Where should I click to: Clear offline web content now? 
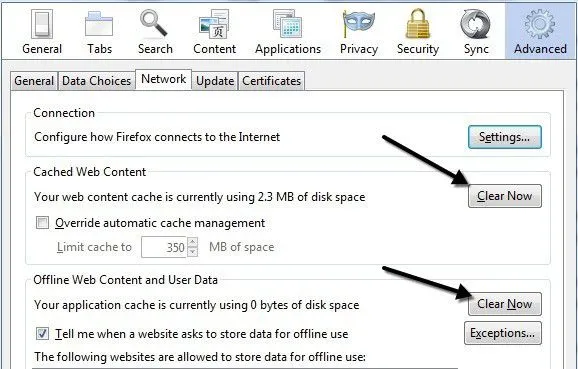tap(505, 304)
